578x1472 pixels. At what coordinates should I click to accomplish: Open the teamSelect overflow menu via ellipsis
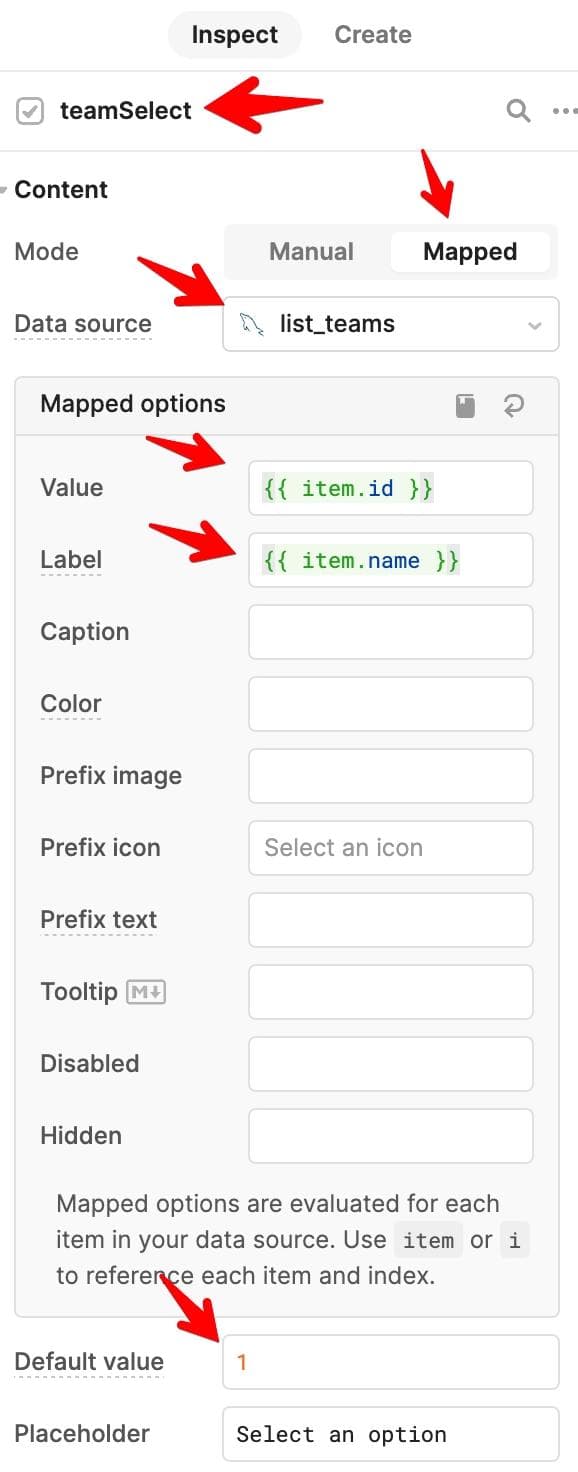[563, 111]
